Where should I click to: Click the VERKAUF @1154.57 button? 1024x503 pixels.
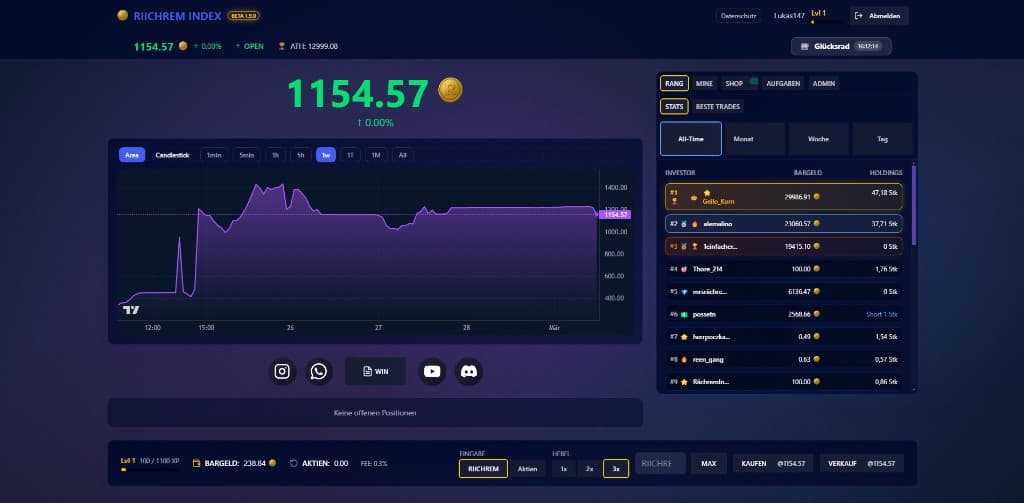pyautogui.click(x=862, y=463)
